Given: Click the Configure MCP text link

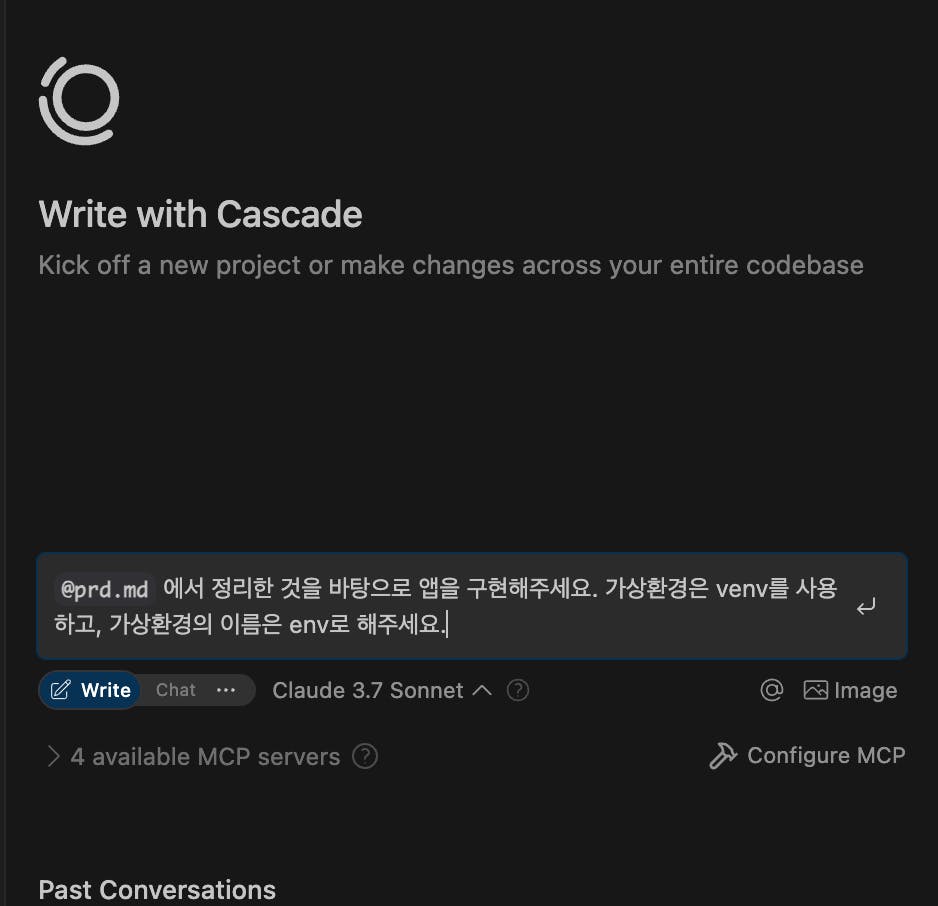Looking at the screenshot, I should click(x=826, y=756).
